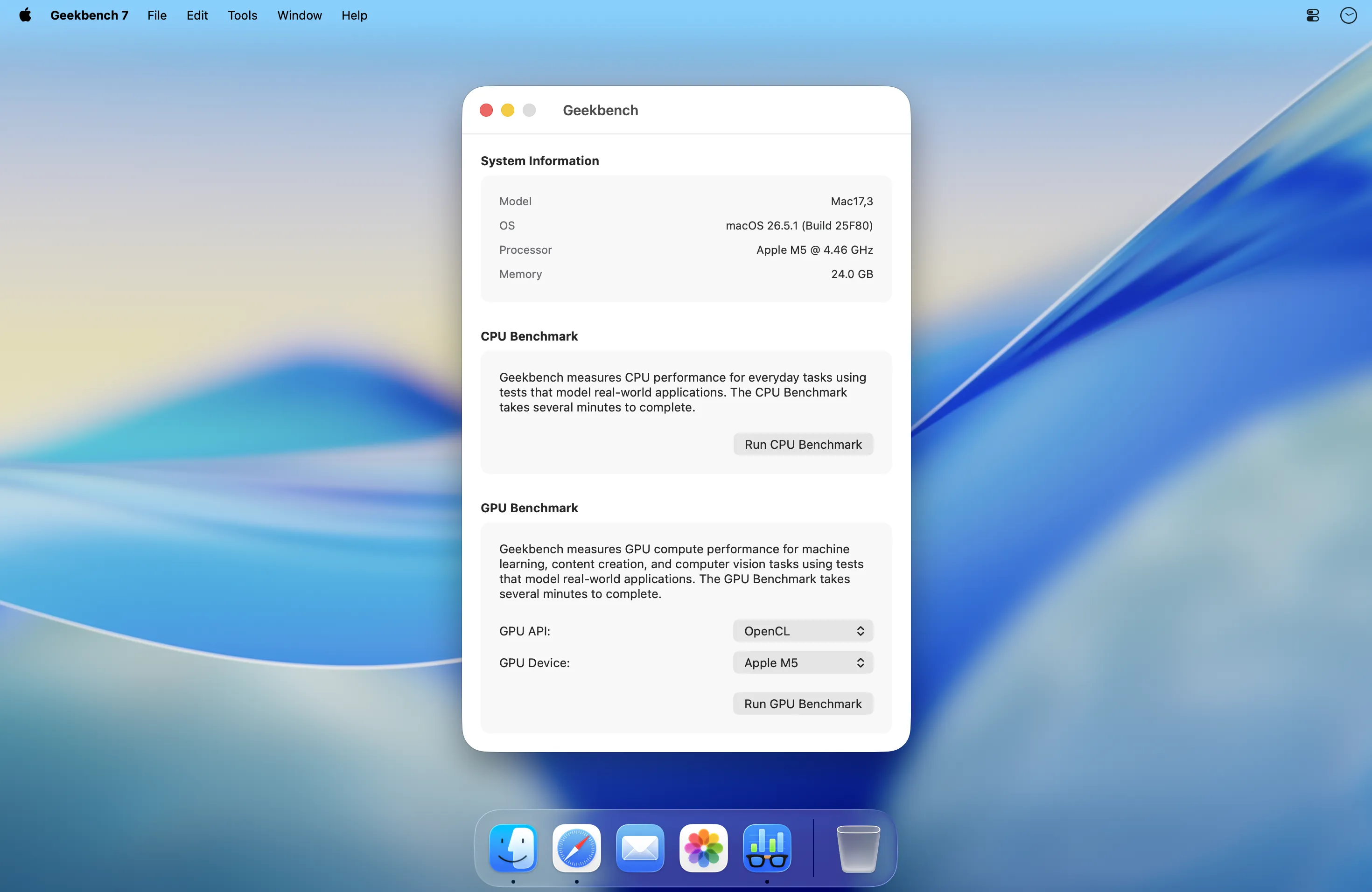Click the clock icon in menu bar
Viewport: 1372px width, 892px height.
(1348, 15)
